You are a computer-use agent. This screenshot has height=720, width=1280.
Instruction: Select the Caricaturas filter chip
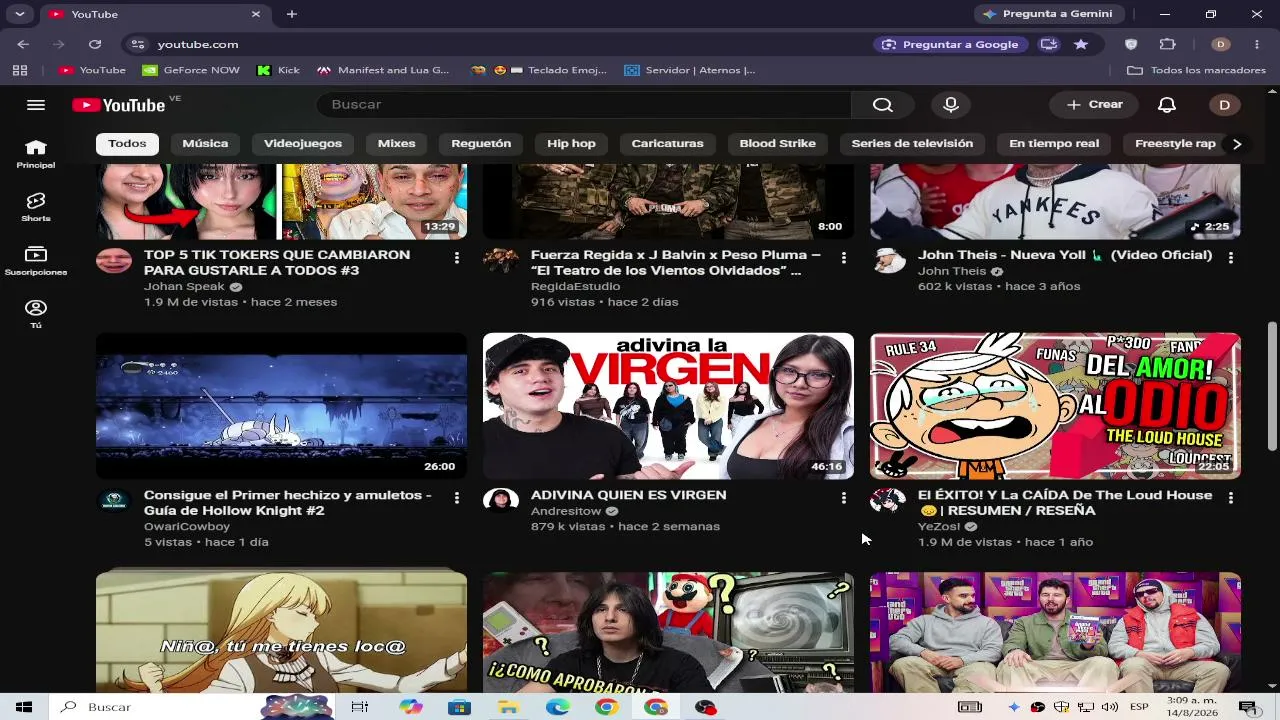(x=667, y=144)
